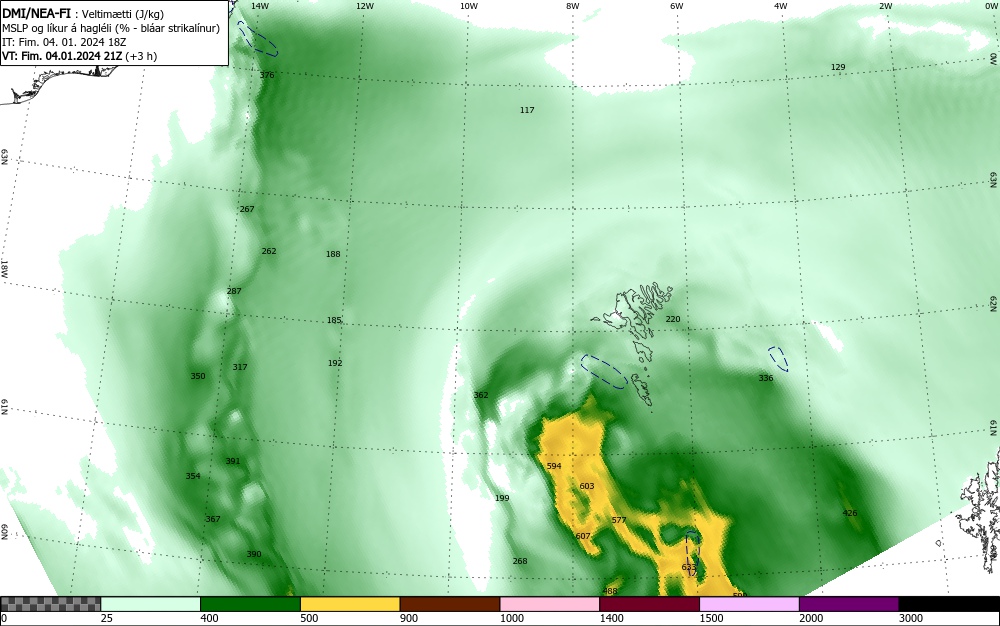
Task: Click the '18W' label on left edge
Action: [5, 269]
